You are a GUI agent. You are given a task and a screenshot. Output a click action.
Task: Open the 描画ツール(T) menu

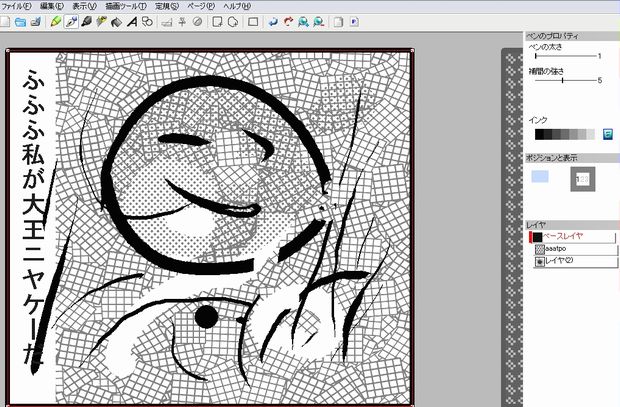pyautogui.click(x=126, y=6)
